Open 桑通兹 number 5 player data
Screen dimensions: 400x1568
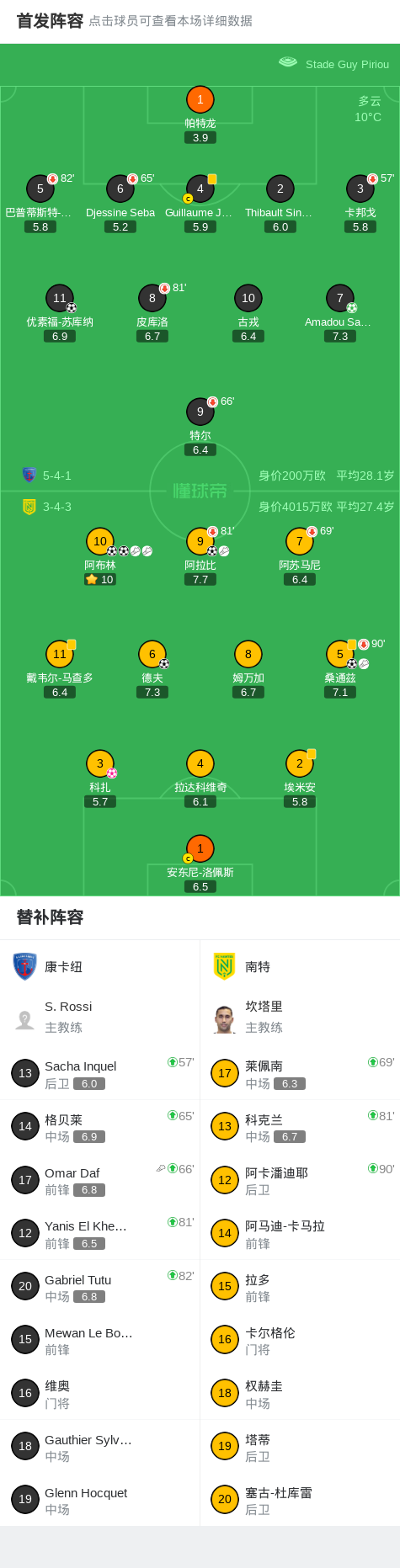(340, 654)
